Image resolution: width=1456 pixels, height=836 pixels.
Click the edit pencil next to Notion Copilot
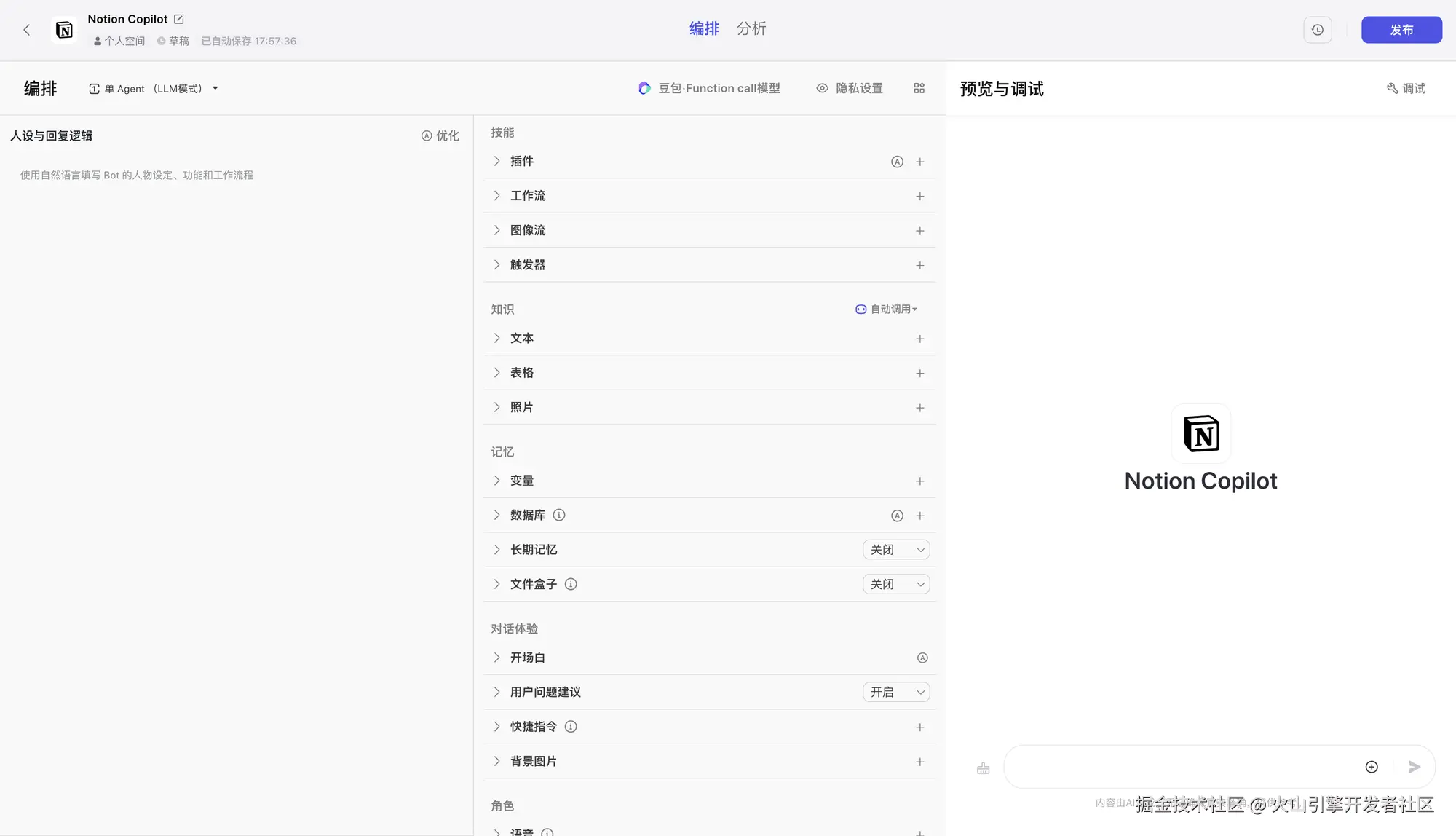point(179,19)
